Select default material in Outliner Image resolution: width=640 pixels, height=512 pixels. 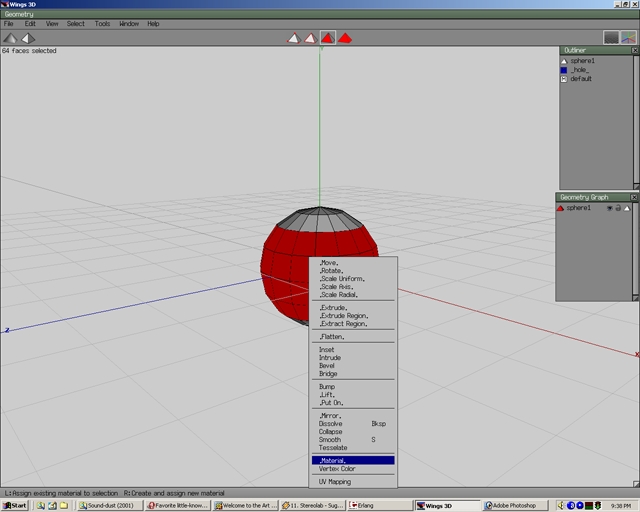pos(581,79)
